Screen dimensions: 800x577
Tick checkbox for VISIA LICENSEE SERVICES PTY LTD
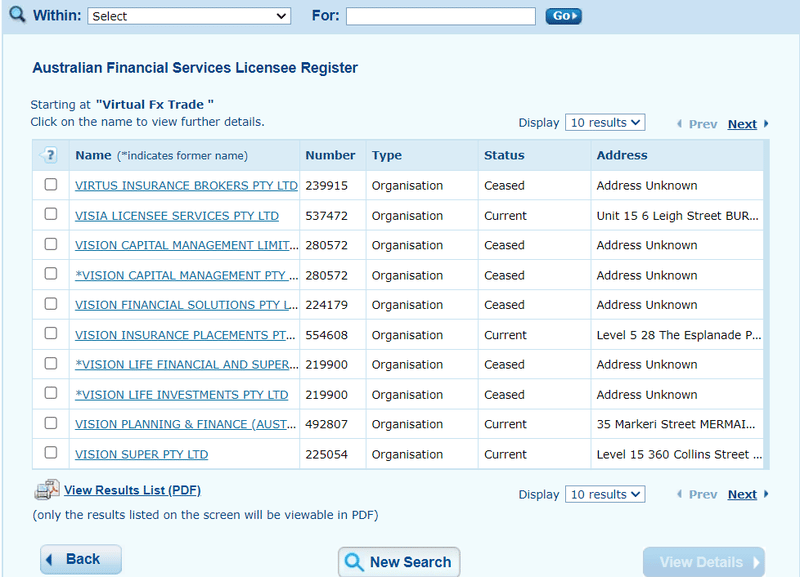point(51,214)
